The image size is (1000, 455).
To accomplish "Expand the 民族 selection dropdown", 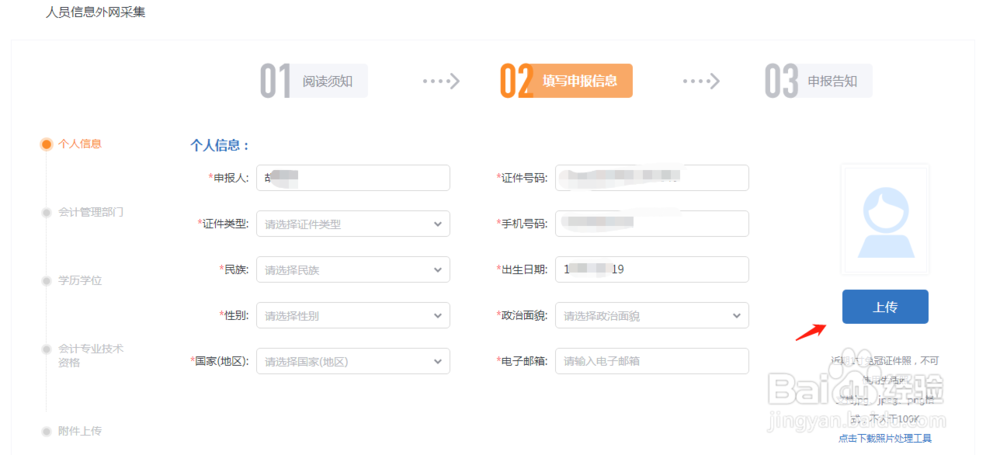I will 353,270.
